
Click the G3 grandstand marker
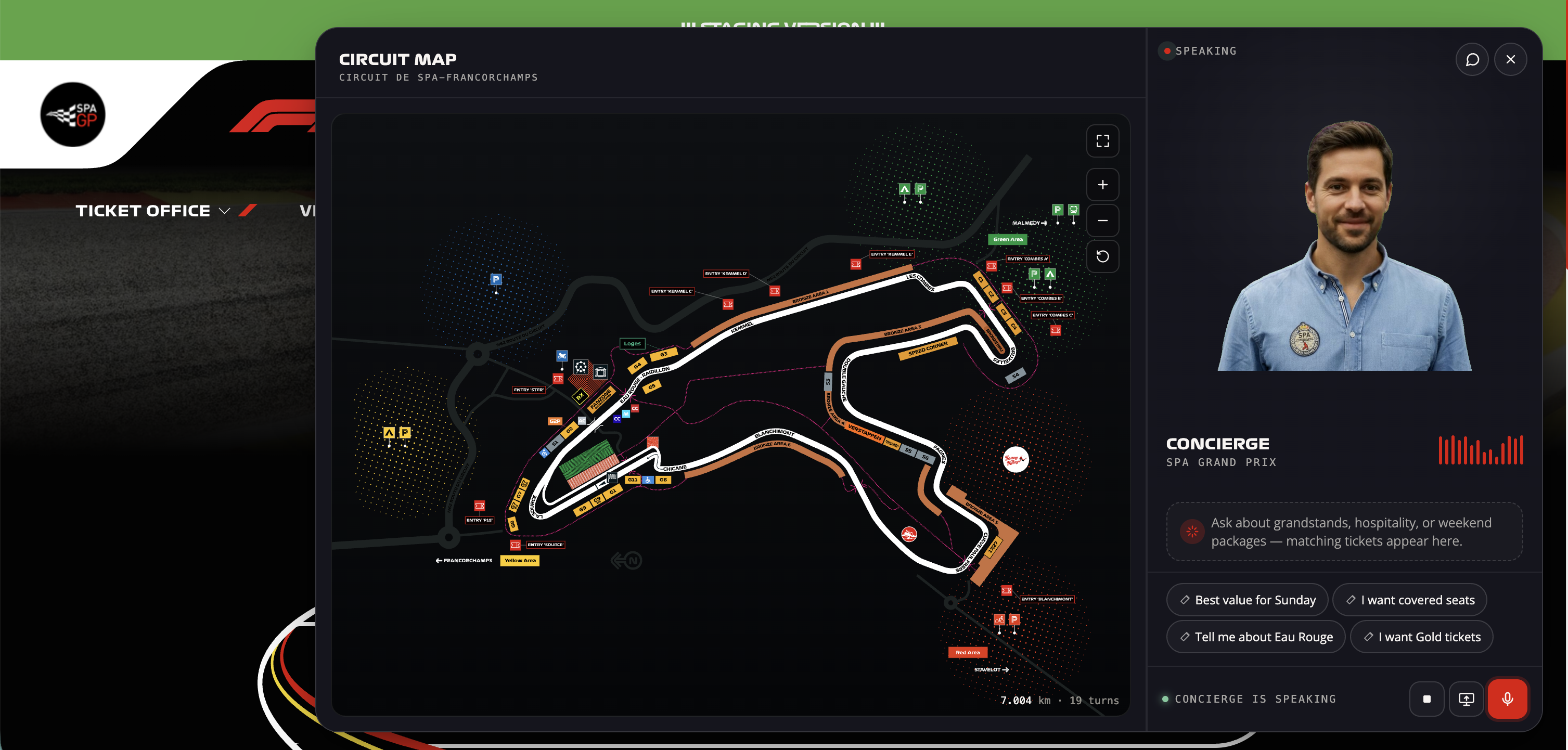click(x=663, y=354)
